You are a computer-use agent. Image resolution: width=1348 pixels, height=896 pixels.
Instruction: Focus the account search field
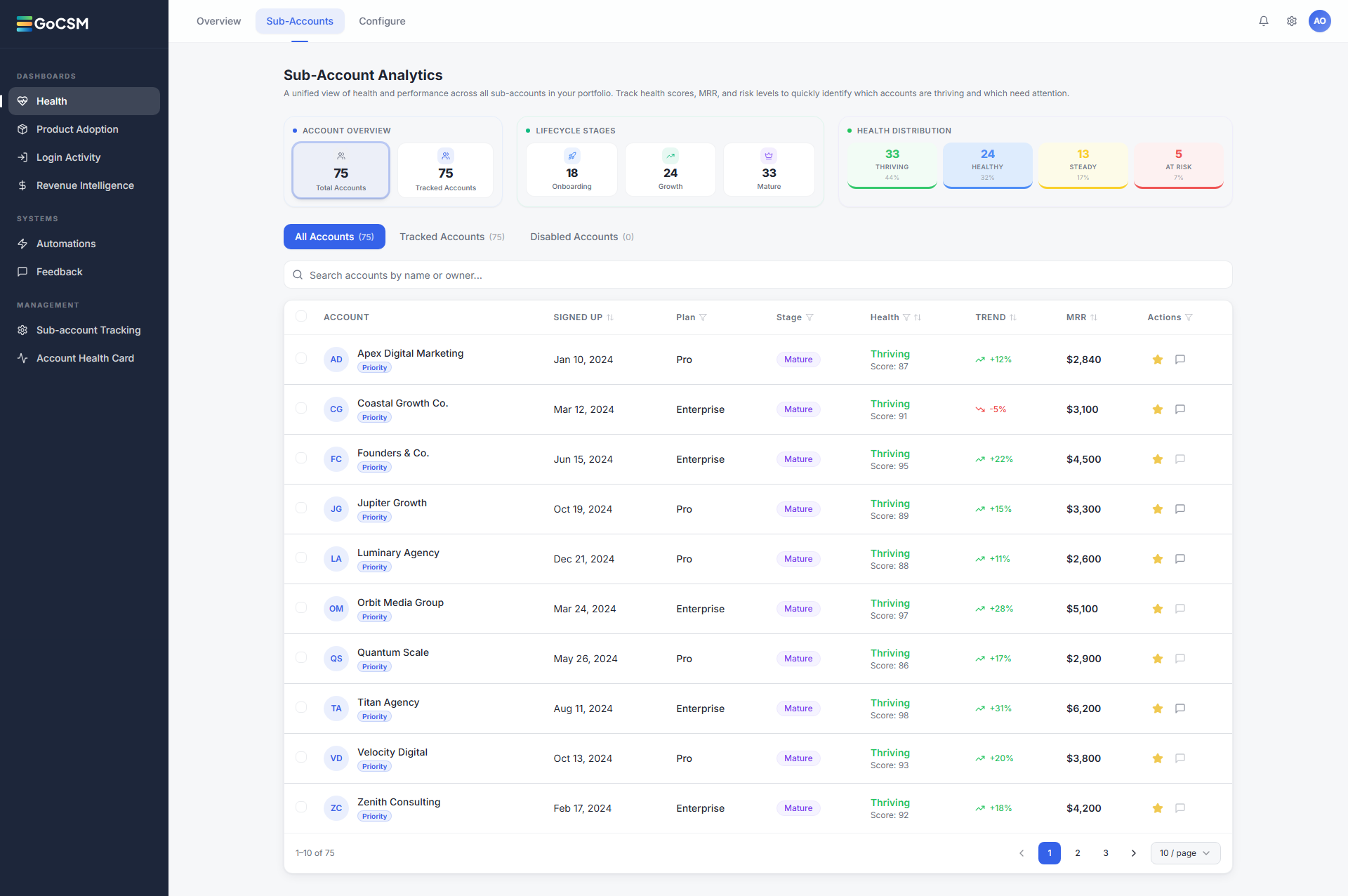758,275
